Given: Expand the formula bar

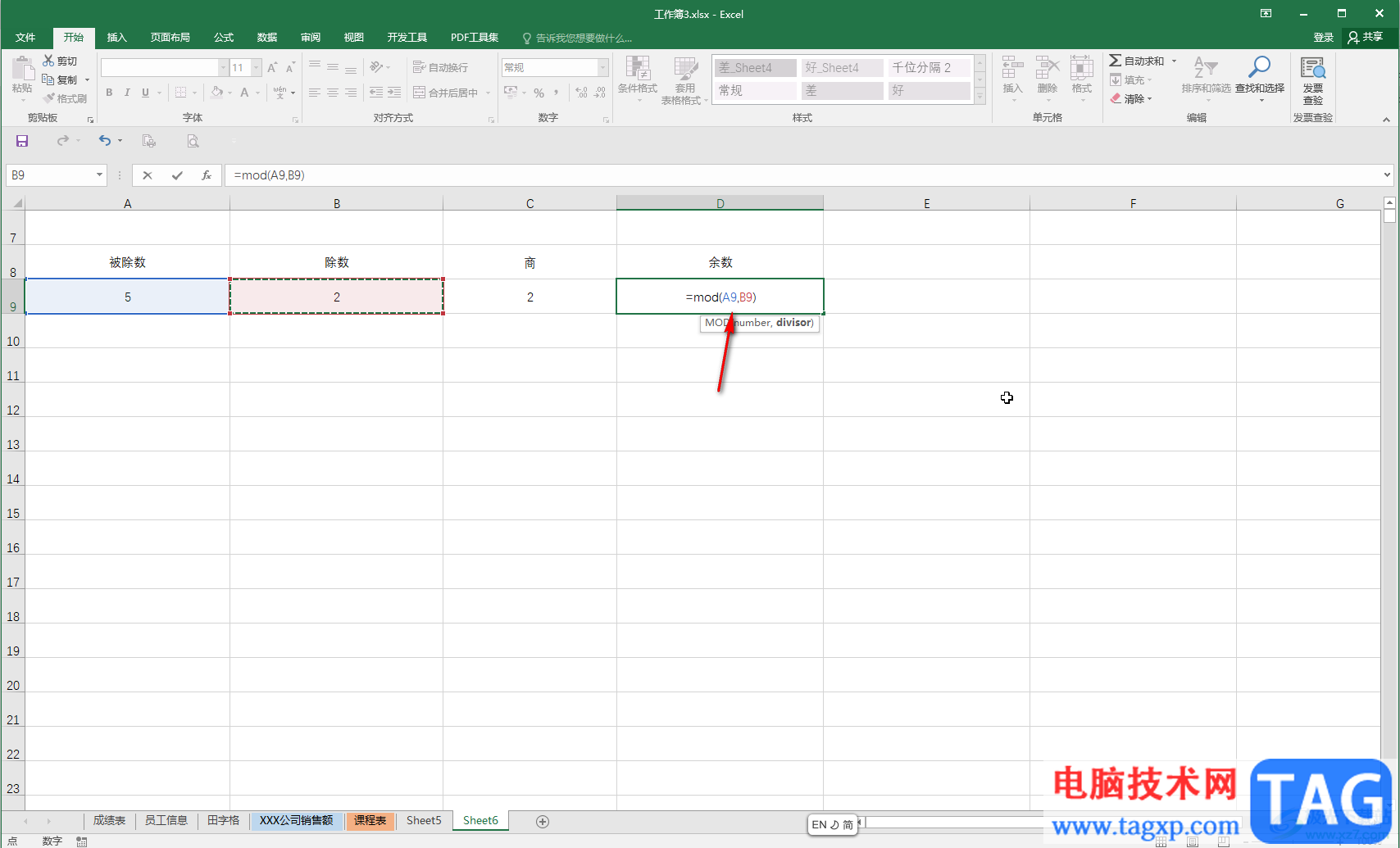Looking at the screenshot, I should 1387,175.
